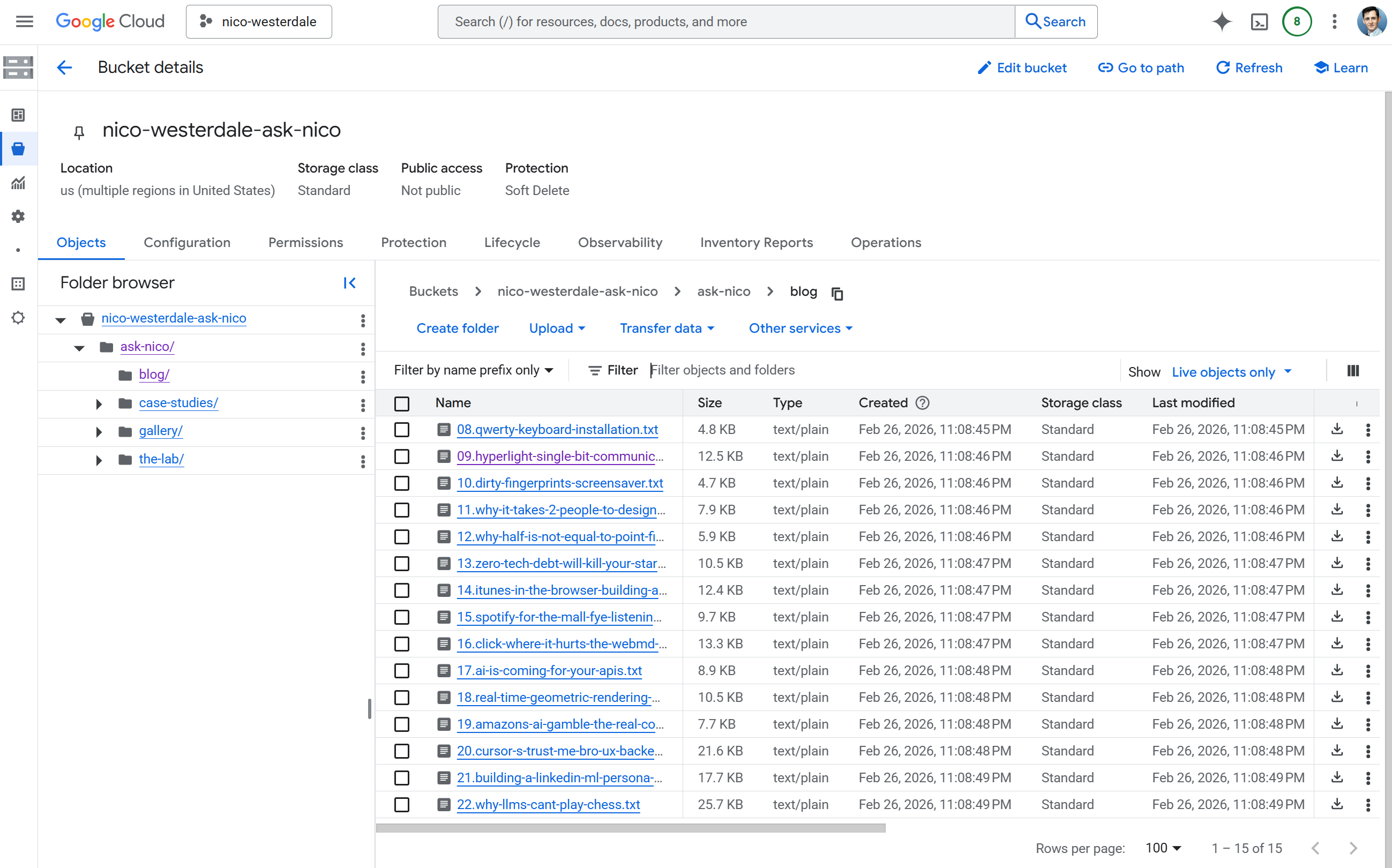Open the Lifecycle tab
The width and height of the screenshot is (1392, 868).
512,242
